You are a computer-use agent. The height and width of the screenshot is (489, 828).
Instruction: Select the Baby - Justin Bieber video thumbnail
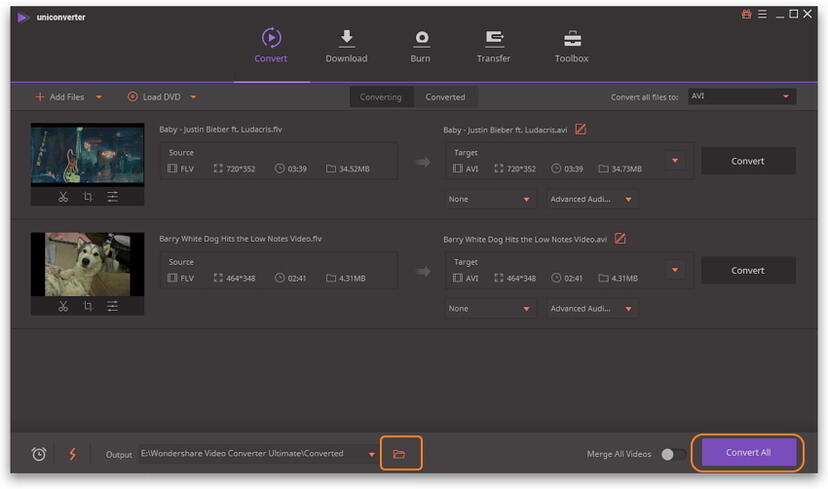[87, 155]
